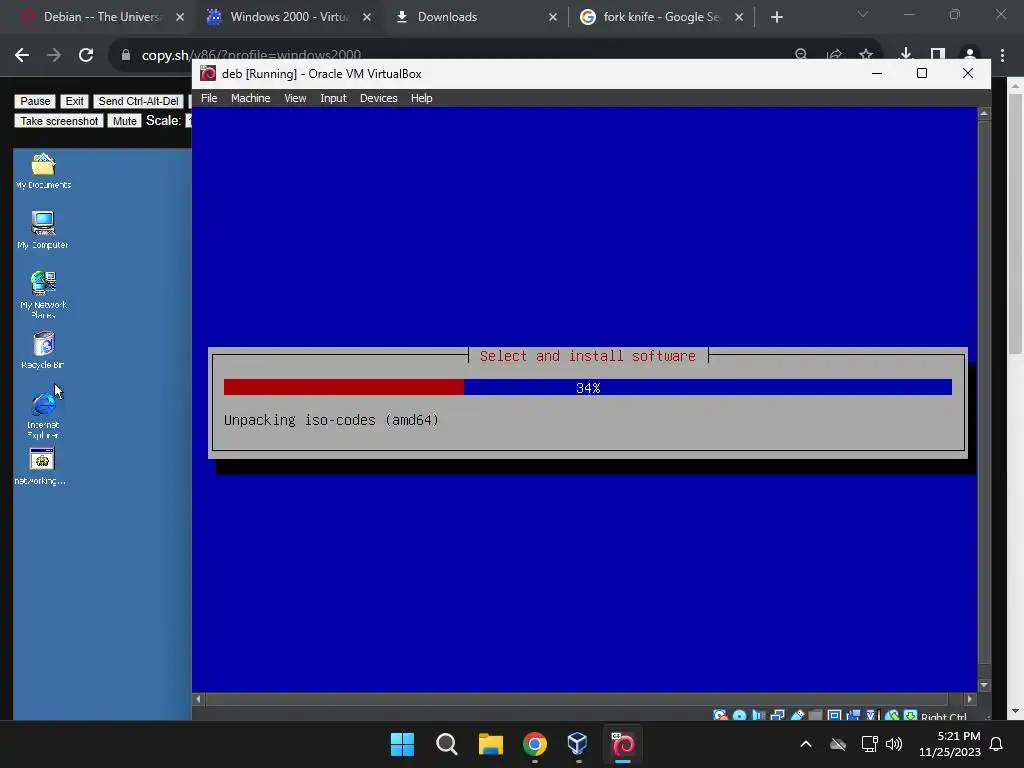Select the My Documents icon in Windows 2000

click(43, 170)
